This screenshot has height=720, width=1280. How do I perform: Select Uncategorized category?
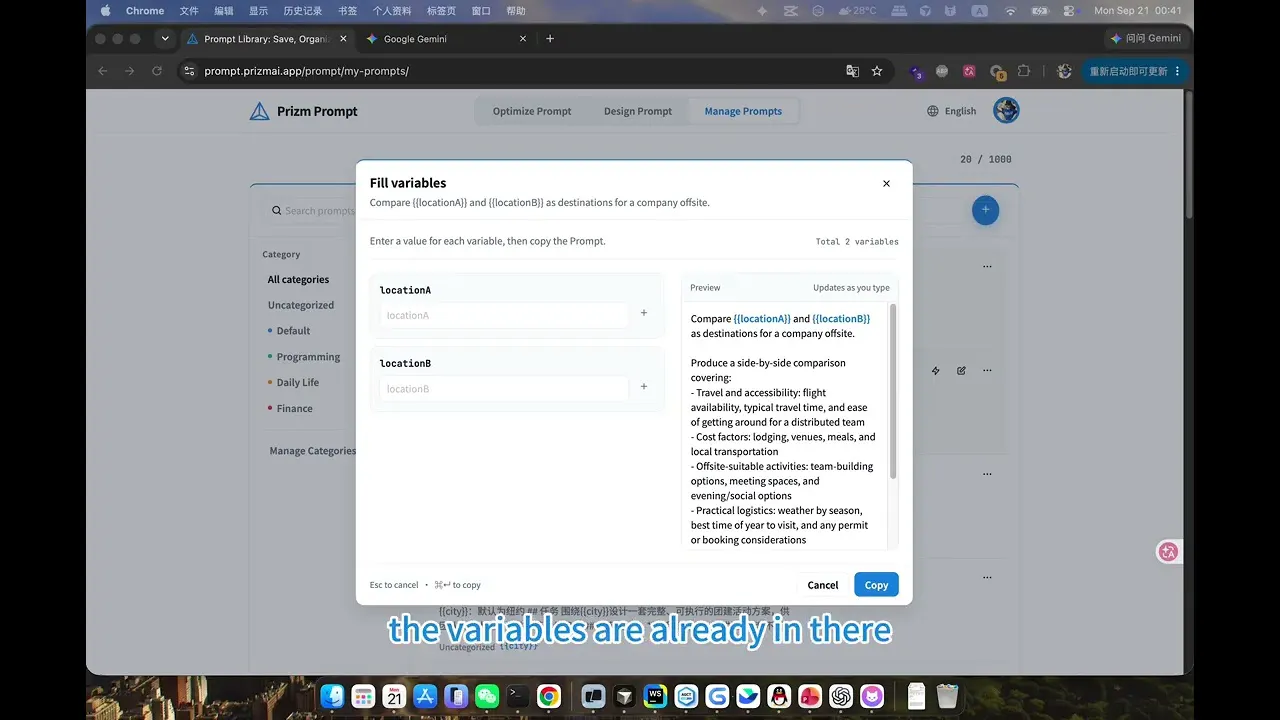coord(300,305)
